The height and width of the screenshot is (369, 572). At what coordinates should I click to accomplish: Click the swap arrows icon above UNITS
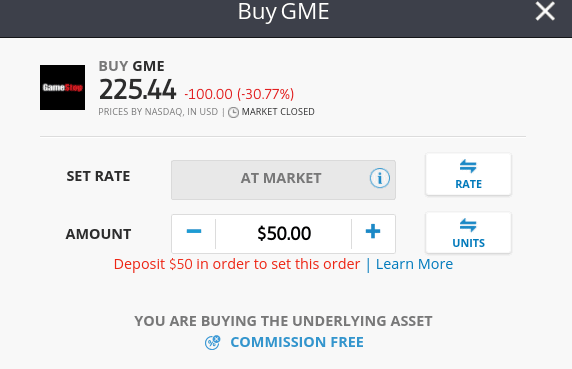pos(468,225)
